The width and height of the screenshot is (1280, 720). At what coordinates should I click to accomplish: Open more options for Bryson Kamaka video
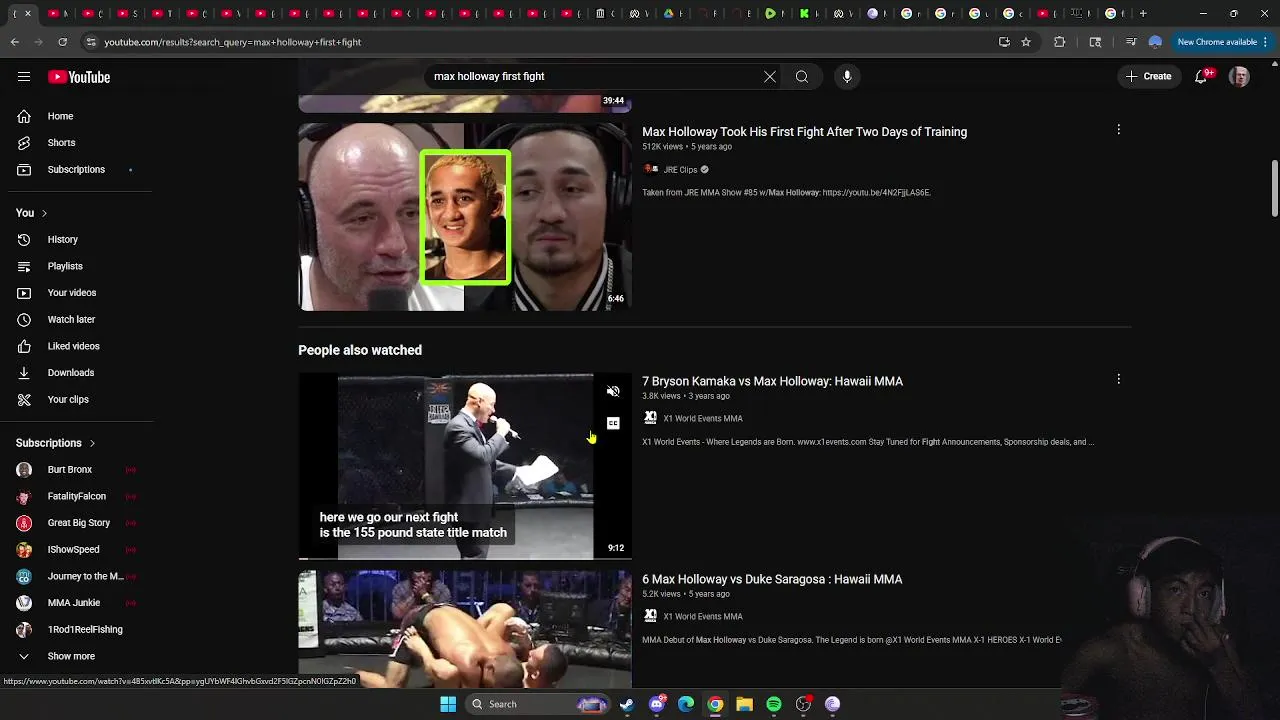coord(1118,379)
